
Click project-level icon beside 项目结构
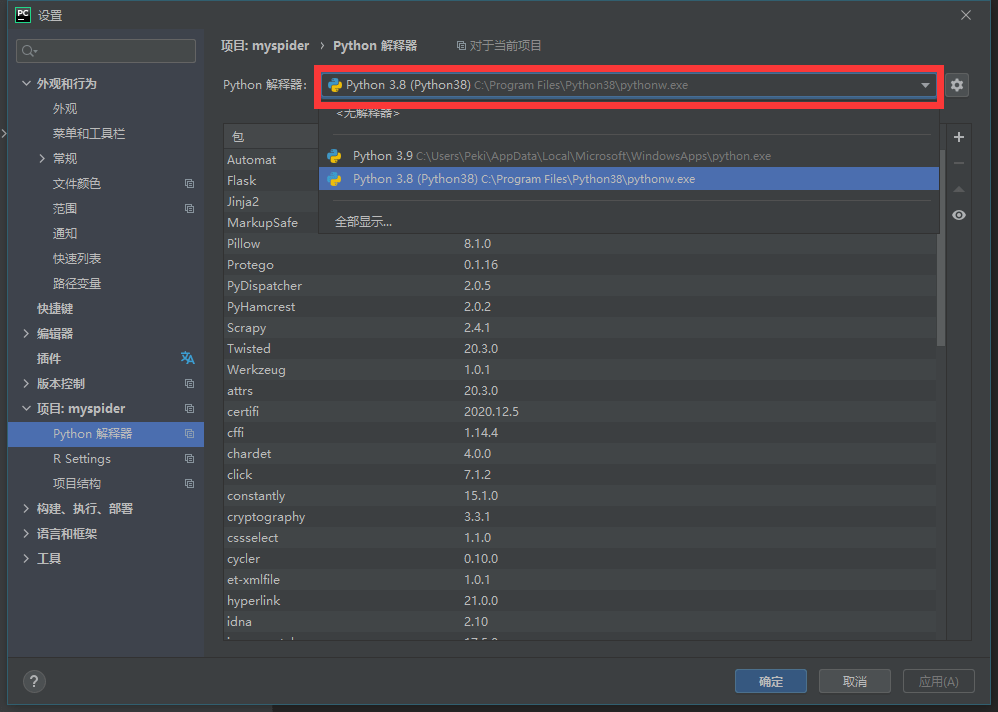click(x=189, y=484)
